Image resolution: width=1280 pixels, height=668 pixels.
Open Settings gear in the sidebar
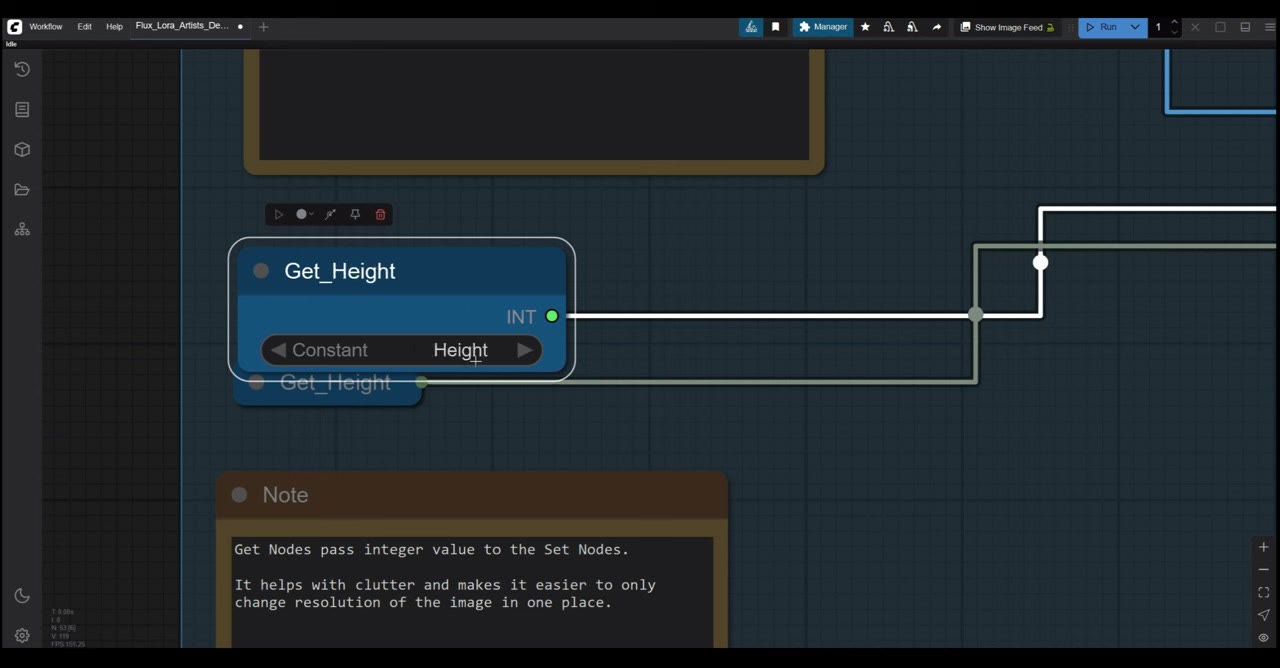pyautogui.click(x=22, y=635)
